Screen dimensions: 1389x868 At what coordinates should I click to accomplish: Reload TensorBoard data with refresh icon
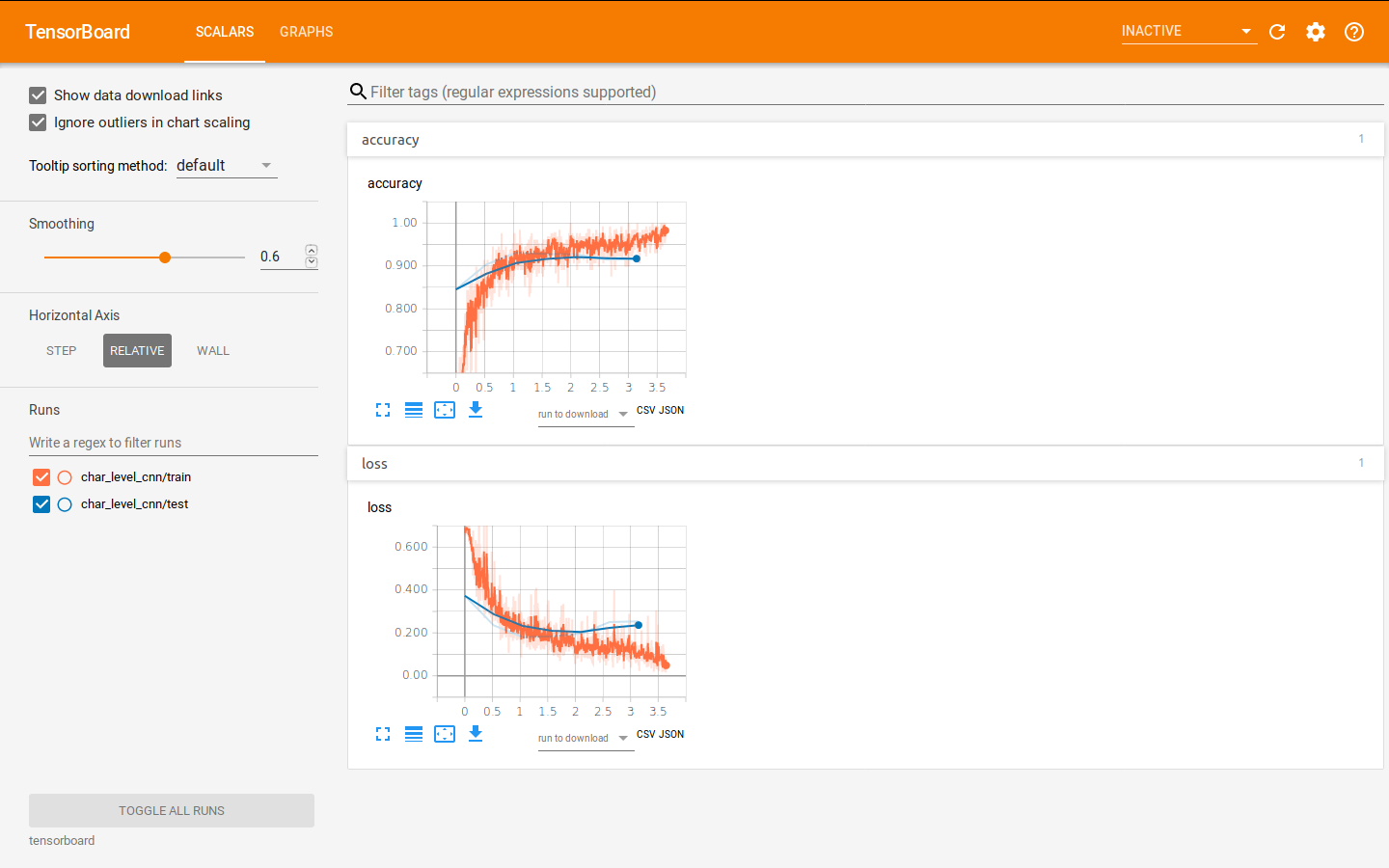(1277, 32)
